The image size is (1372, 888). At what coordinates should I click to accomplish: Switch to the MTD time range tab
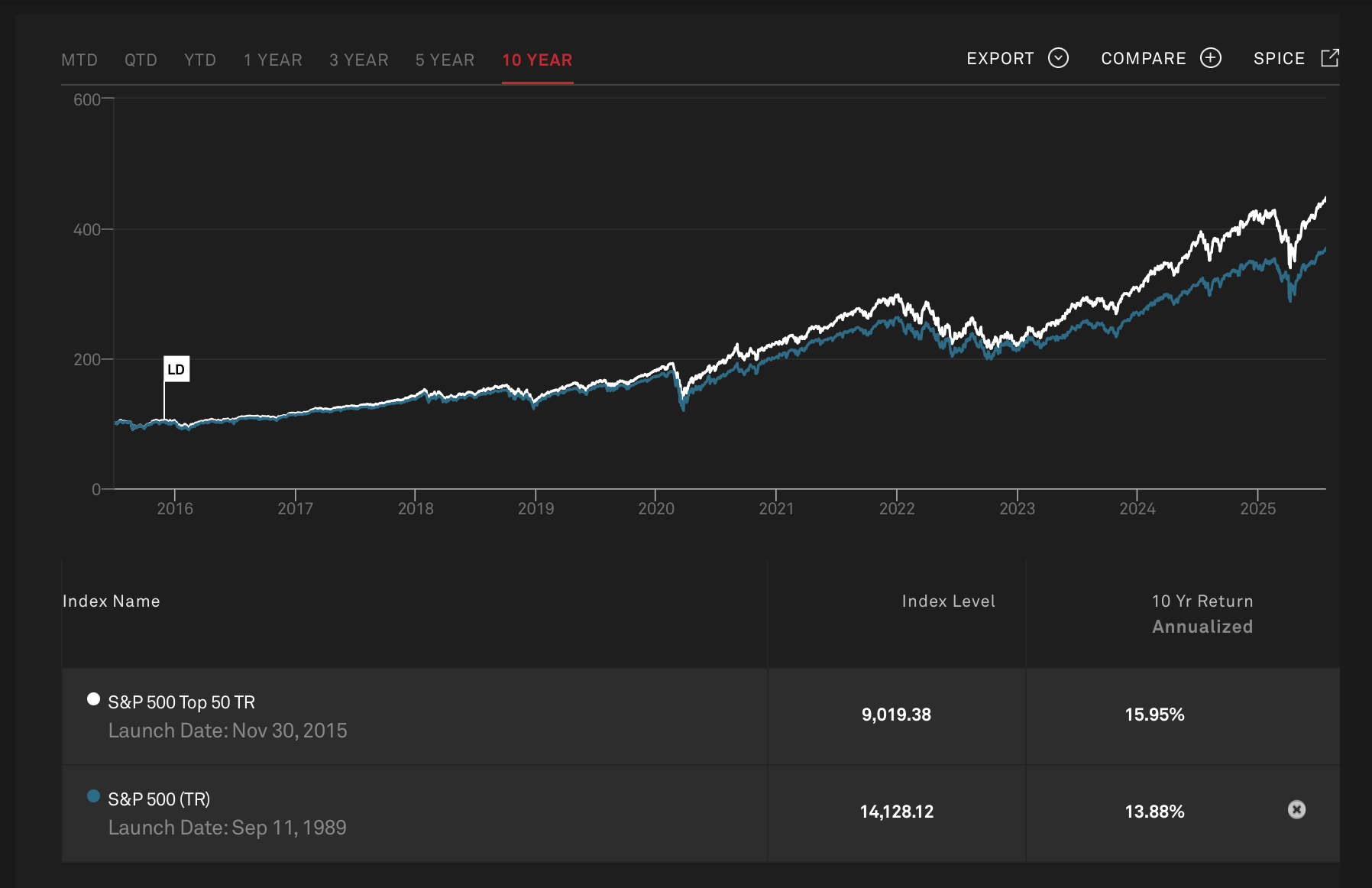tap(79, 60)
